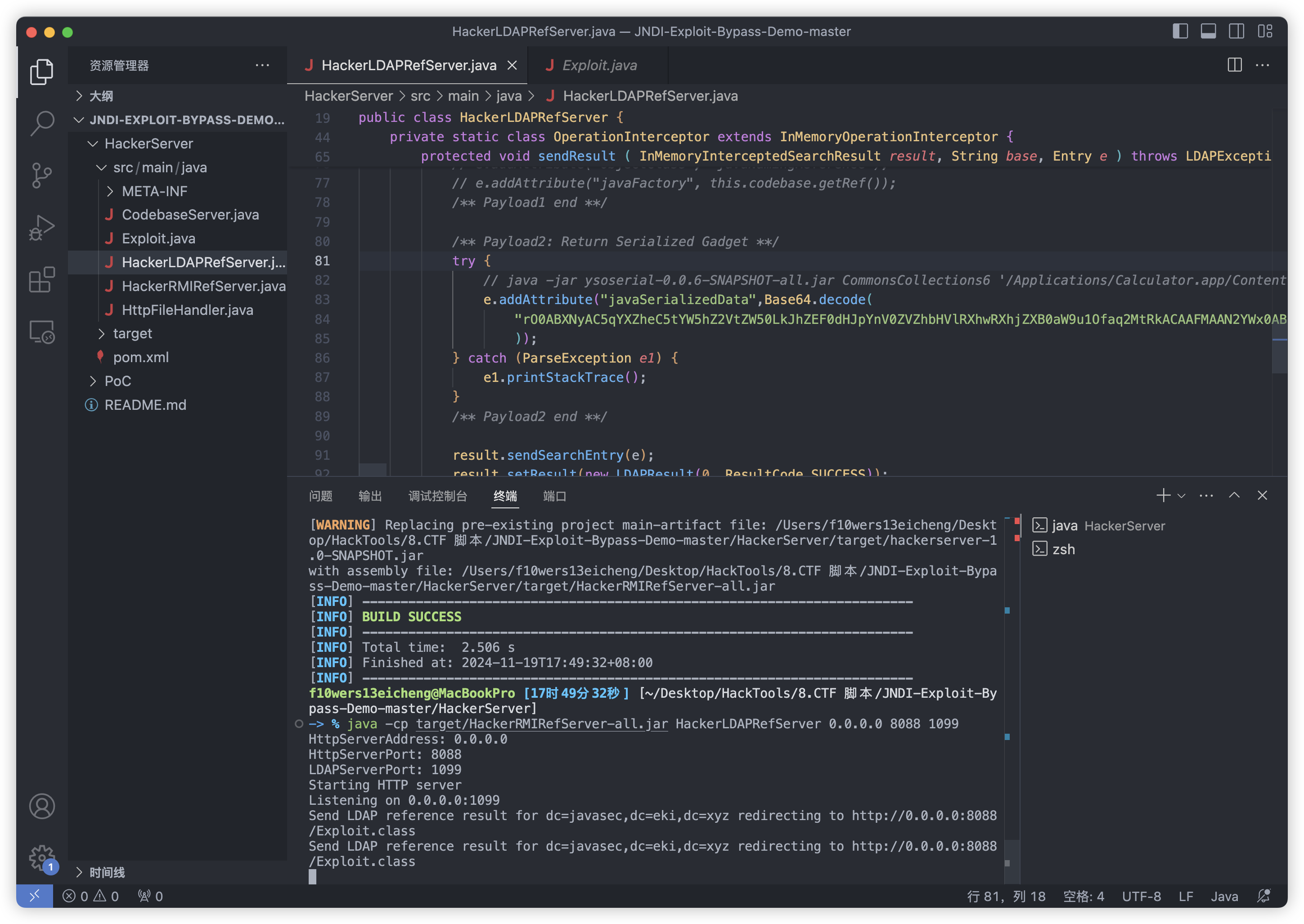This screenshot has width=1304, height=924.
Task: Collapse the JNDI-EXPLOIT-BYPASS-DEMO root folder
Action: point(177,120)
